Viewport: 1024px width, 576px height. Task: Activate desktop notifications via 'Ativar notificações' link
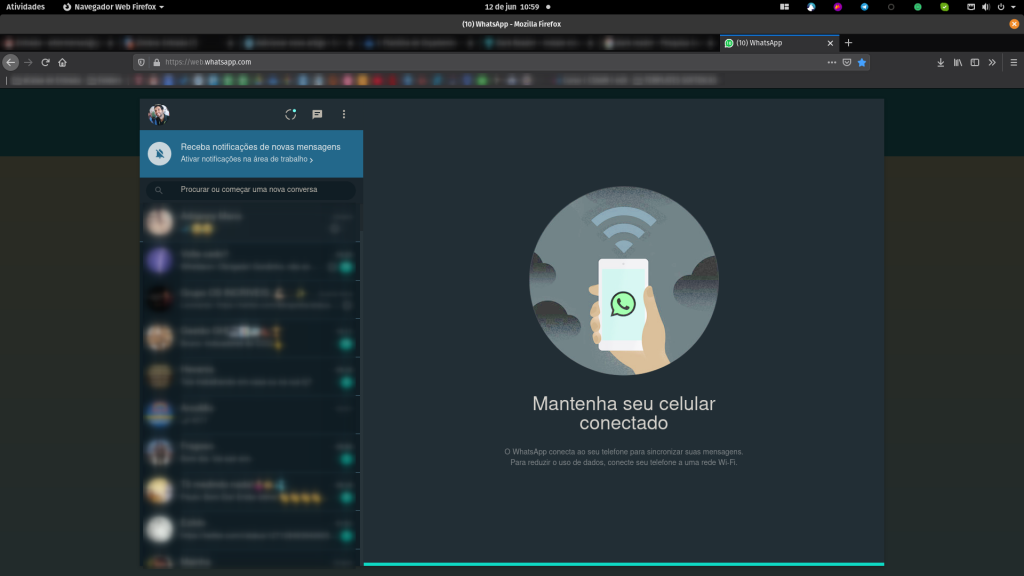247,159
